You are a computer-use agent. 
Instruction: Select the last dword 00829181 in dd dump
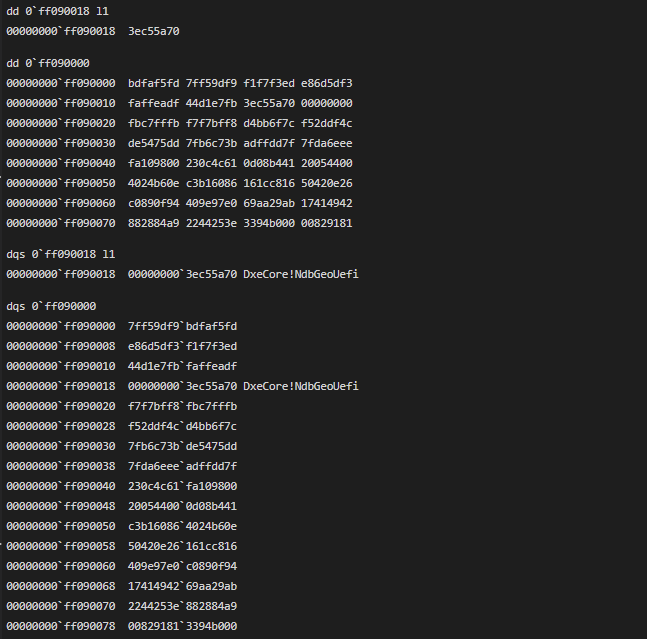[x=326, y=223]
